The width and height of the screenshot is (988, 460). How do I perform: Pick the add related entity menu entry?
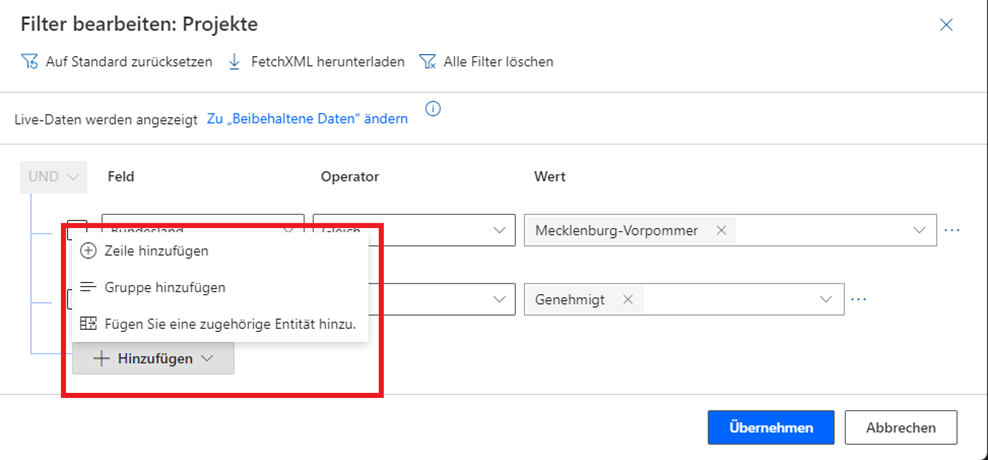click(230, 323)
